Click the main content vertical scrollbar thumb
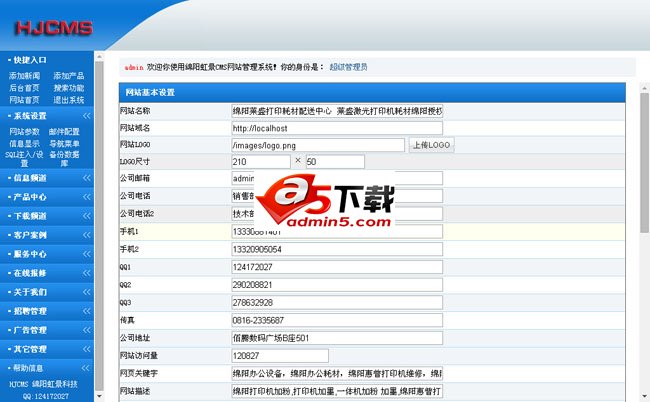The image size is (650, 402). tap(644, 162)
